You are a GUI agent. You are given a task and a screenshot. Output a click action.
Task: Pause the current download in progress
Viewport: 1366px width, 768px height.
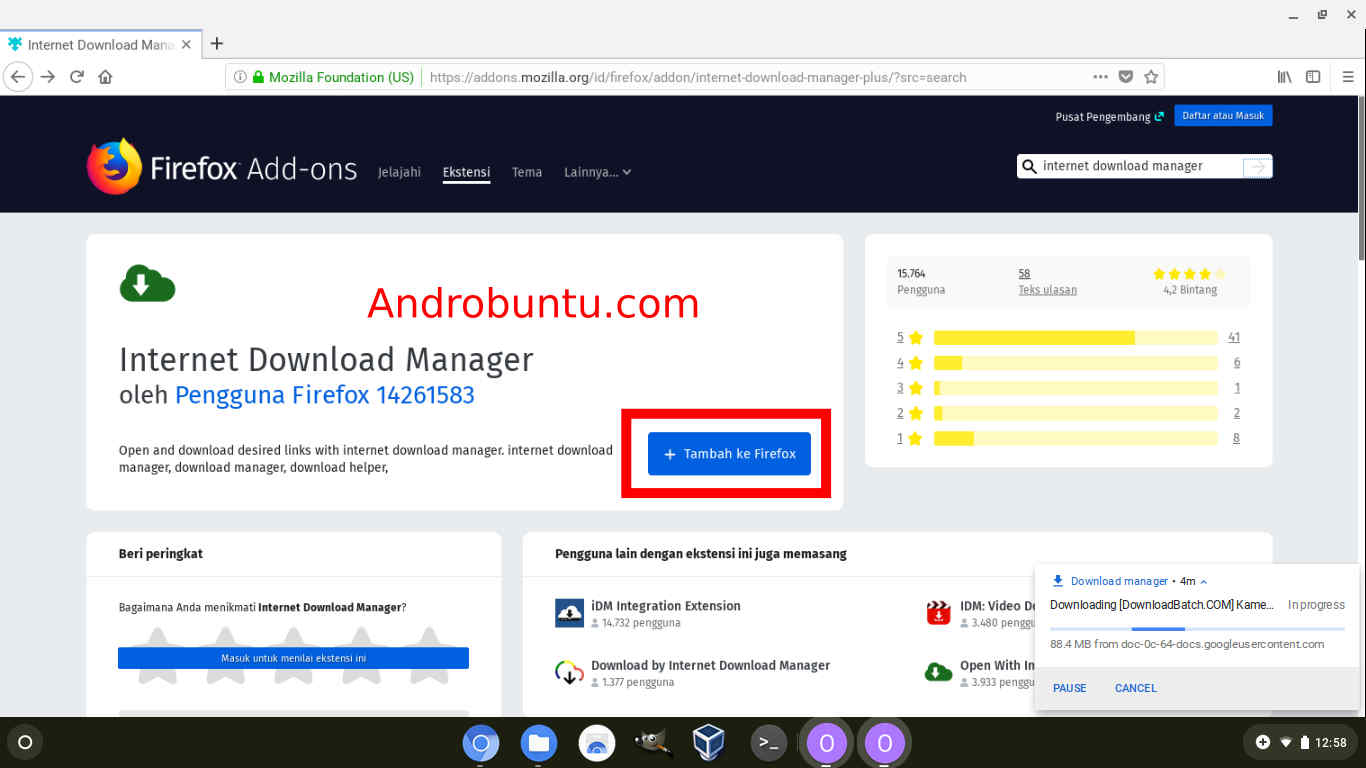pos(1069,688)
